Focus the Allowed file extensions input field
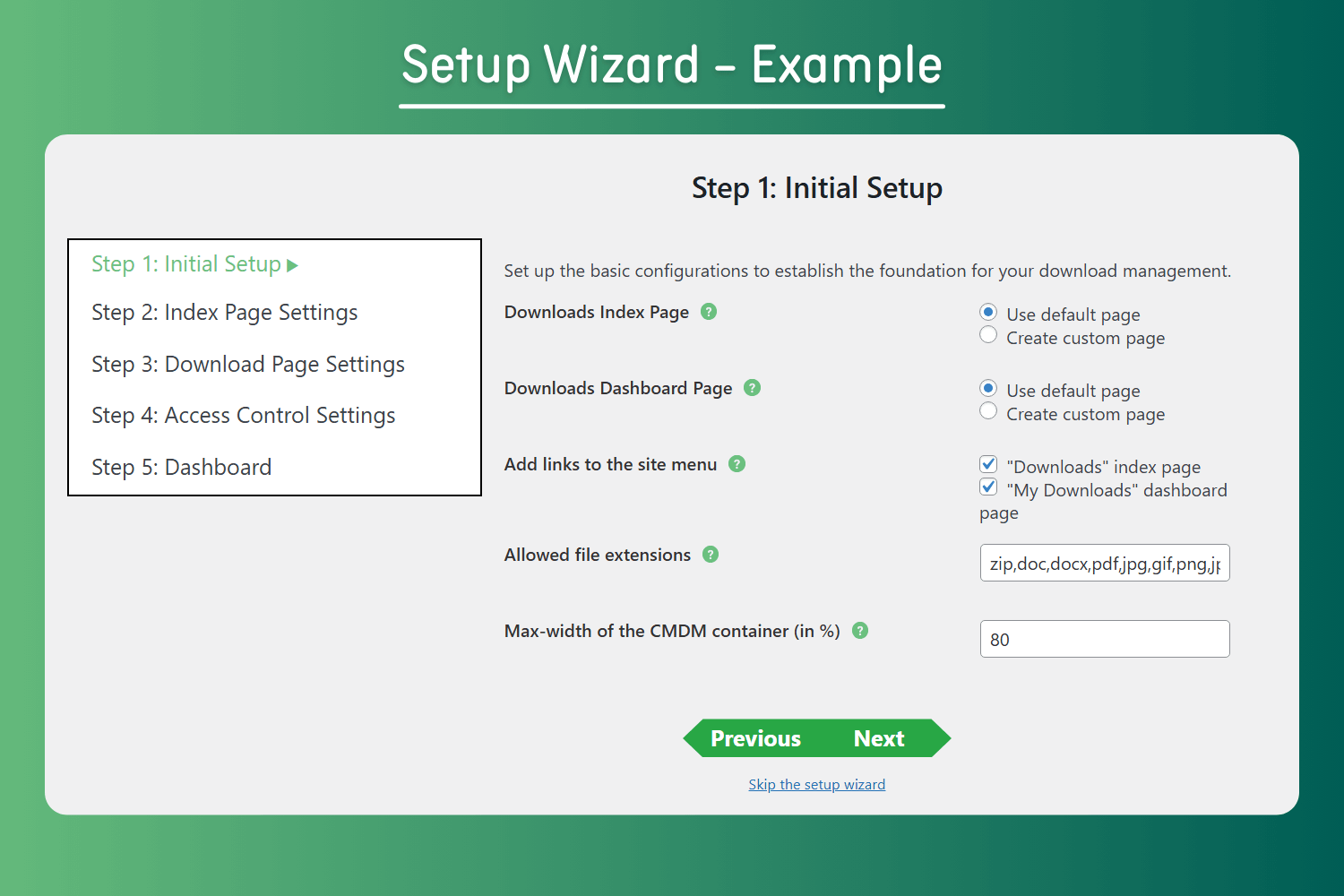This screenshot has height=896, width=1344. coord(1105,563)
